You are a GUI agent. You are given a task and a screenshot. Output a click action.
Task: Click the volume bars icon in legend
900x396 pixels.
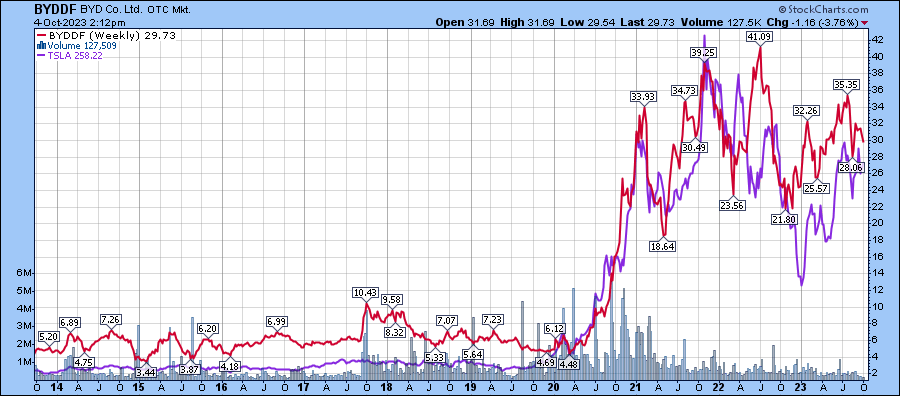(x=41, y=45)
